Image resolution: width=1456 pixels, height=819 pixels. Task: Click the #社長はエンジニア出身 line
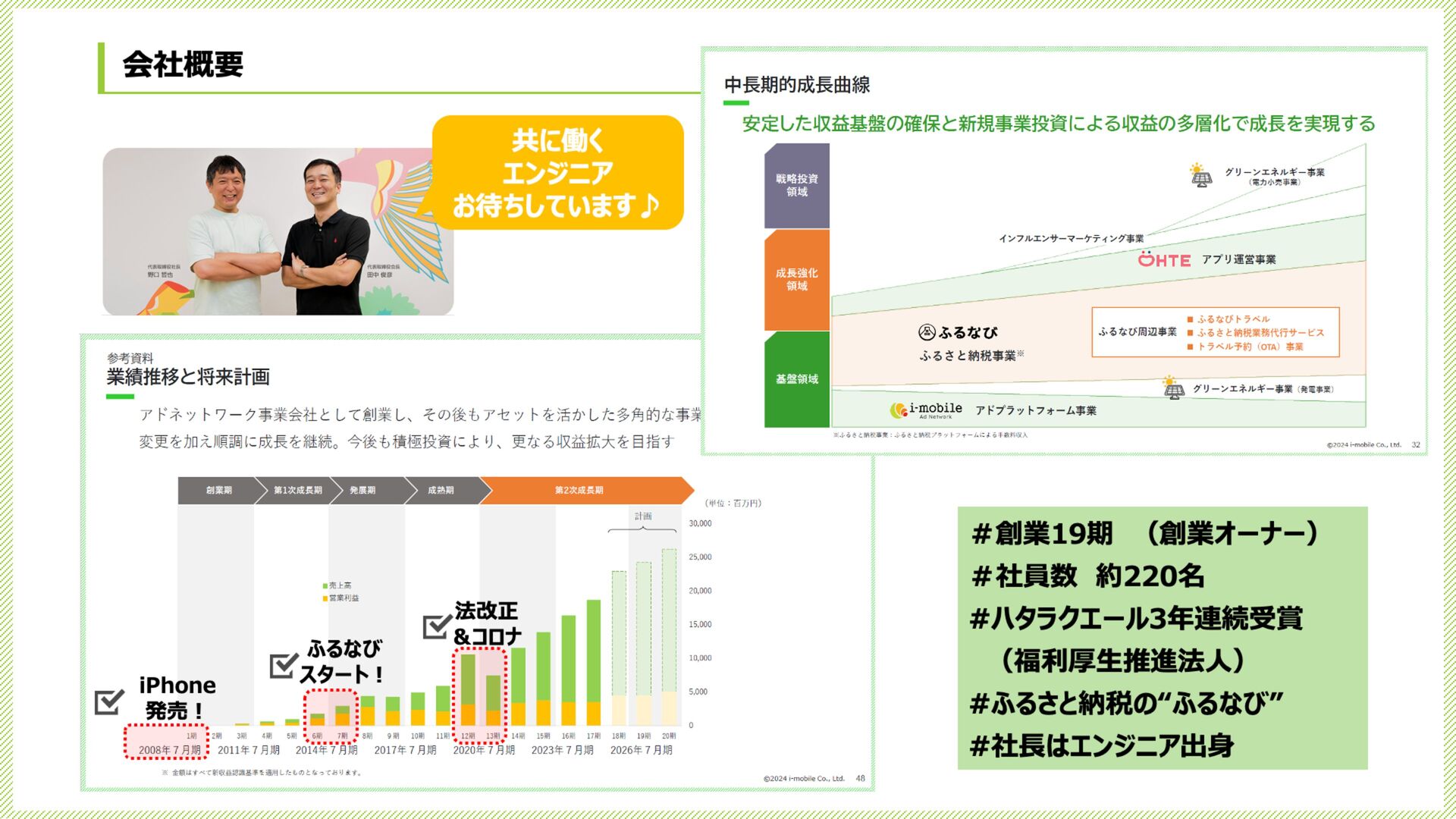click(x=1102, y=746)
